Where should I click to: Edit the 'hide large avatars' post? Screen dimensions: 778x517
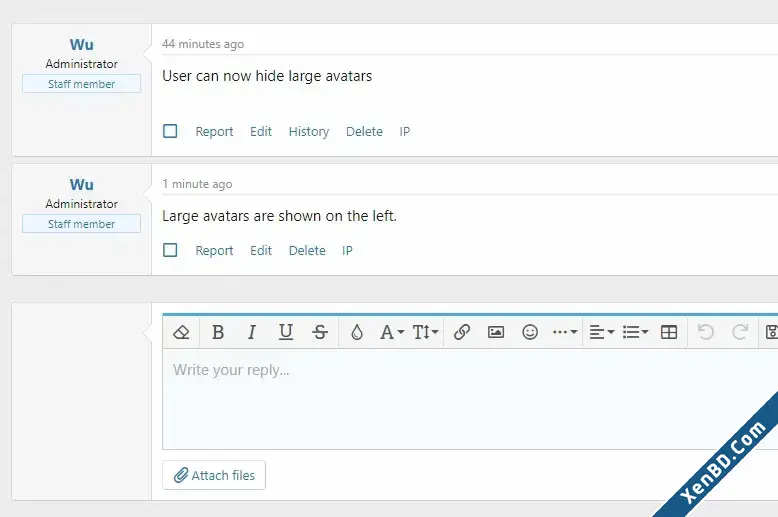(261, 131)
